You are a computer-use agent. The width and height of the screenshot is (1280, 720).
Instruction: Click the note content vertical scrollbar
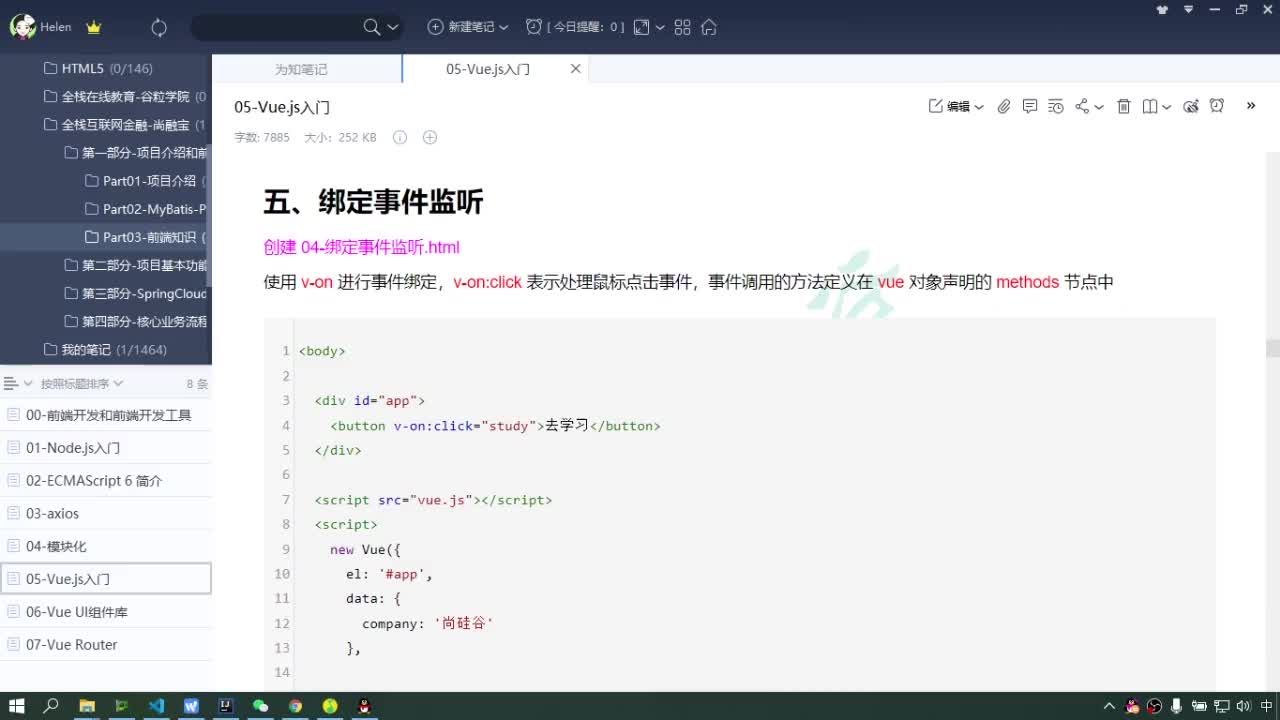[x=1273, y=348]
